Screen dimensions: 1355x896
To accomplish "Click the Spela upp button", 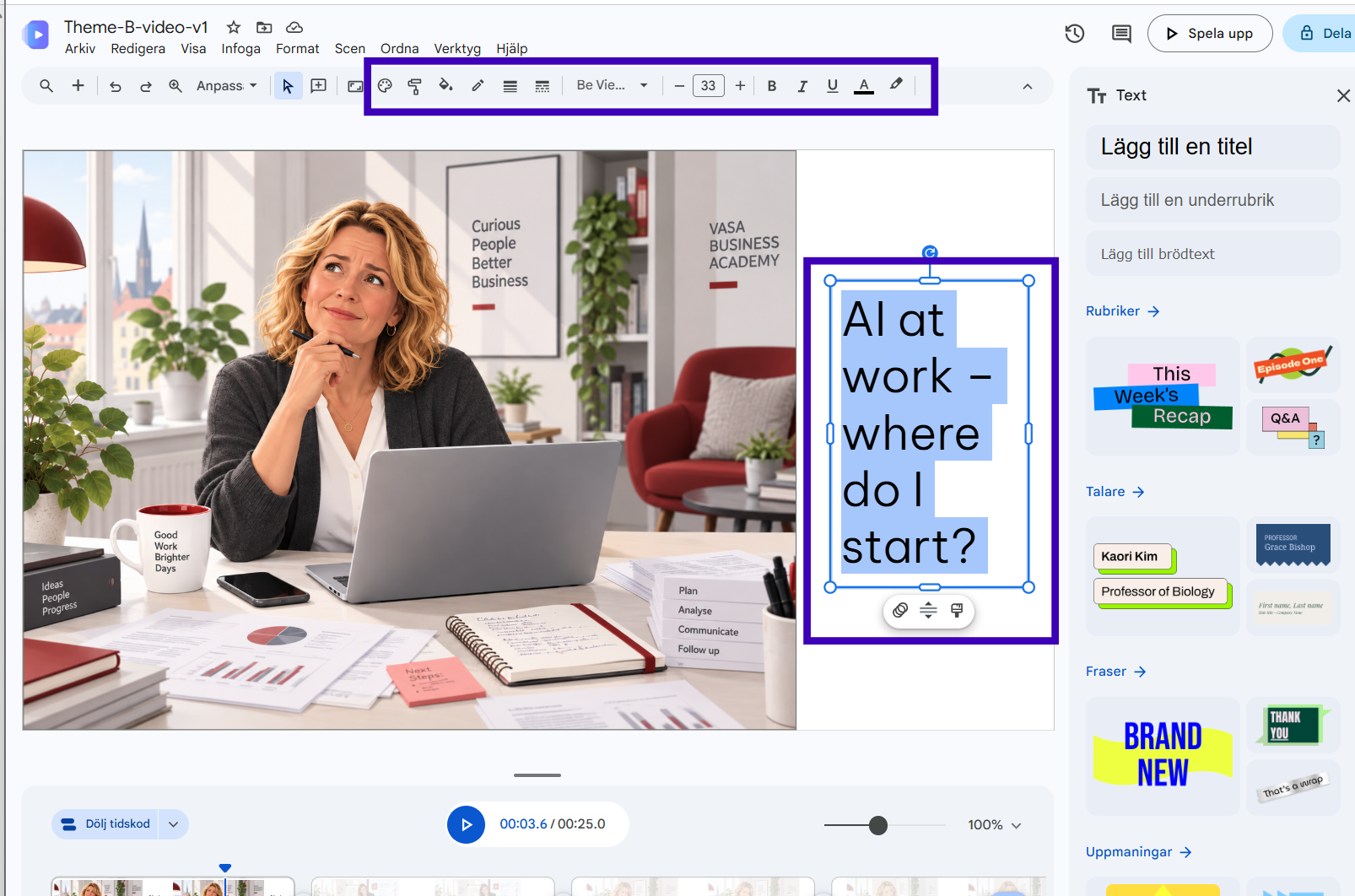I will tap(1210, 34).
